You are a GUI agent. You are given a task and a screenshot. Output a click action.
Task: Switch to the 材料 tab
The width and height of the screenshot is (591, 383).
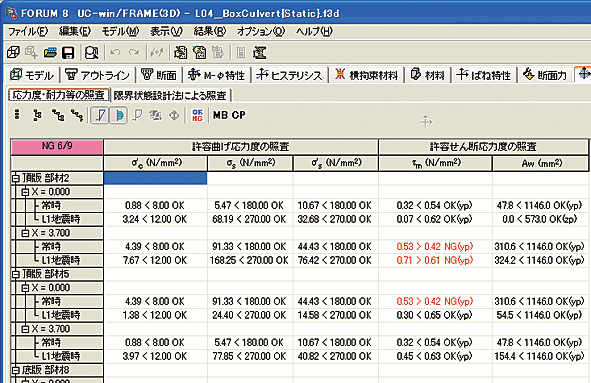[x=428, y=75]
